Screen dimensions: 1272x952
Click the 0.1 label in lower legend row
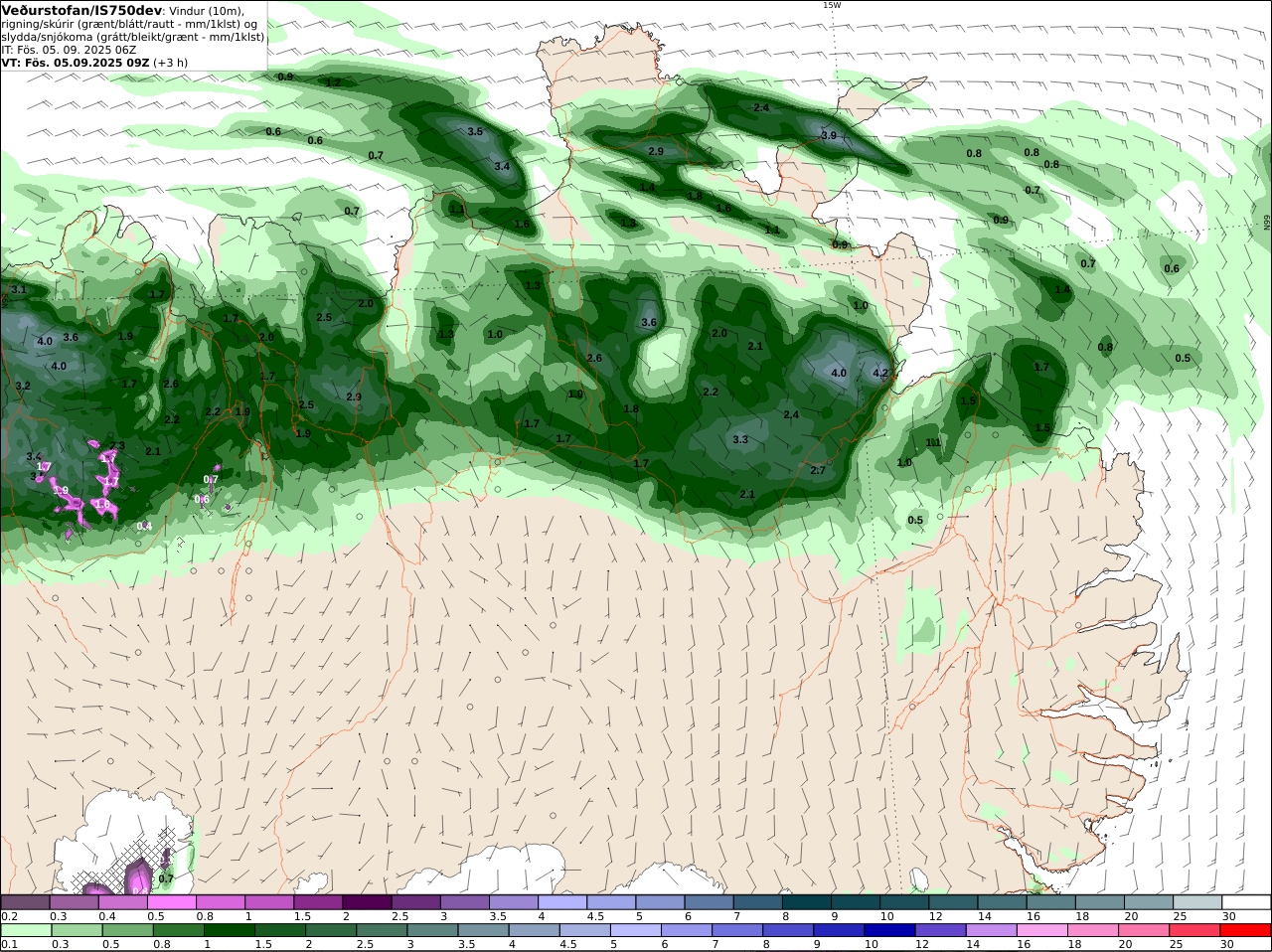(10, 944)
